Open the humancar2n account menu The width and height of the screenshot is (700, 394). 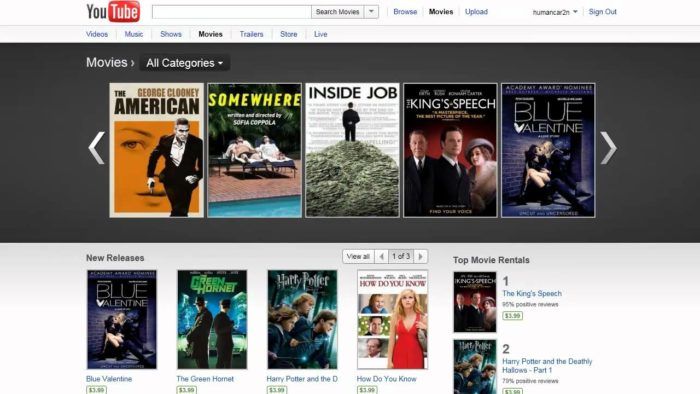[555, 12]
